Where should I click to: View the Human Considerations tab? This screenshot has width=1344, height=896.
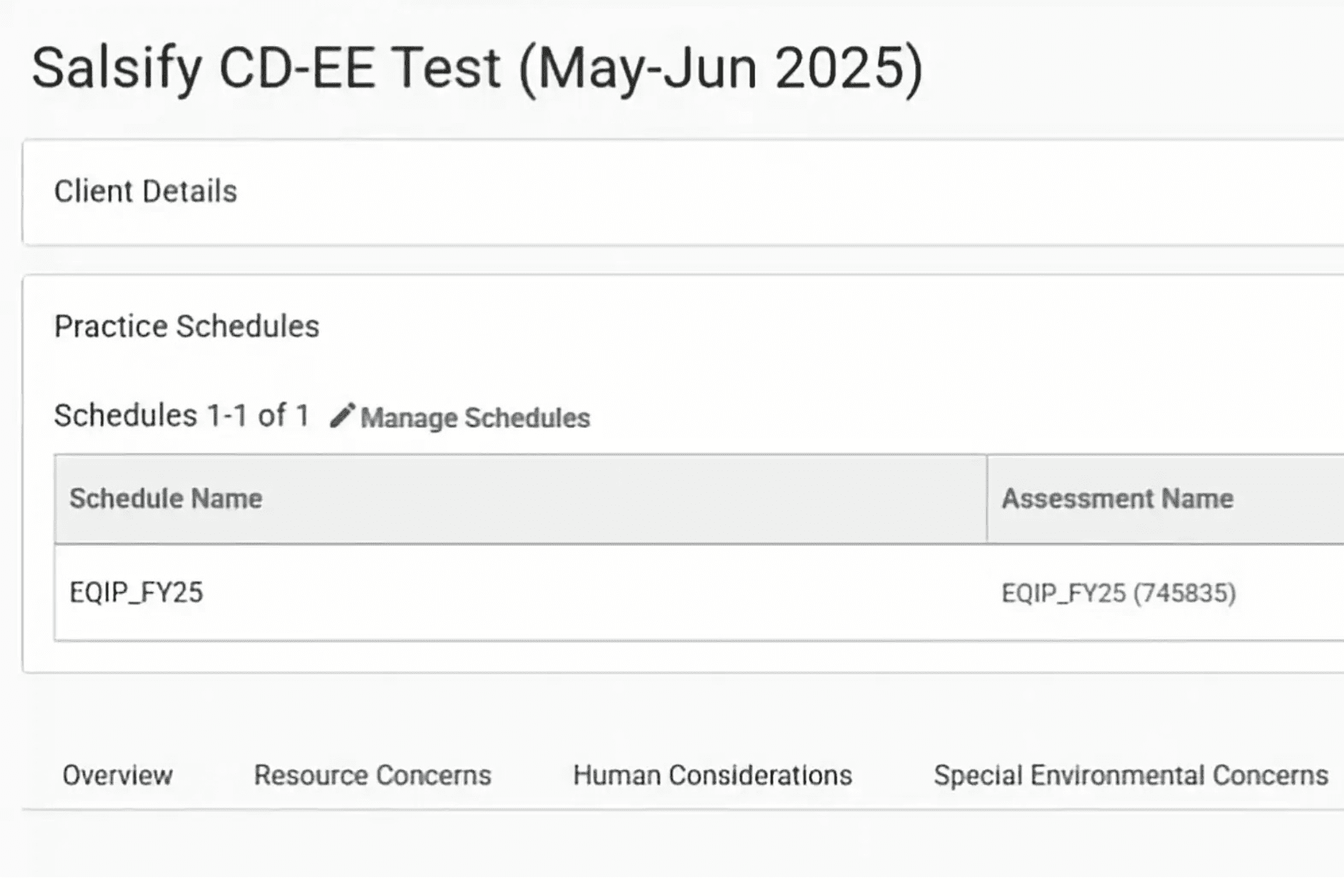(712, 775)
